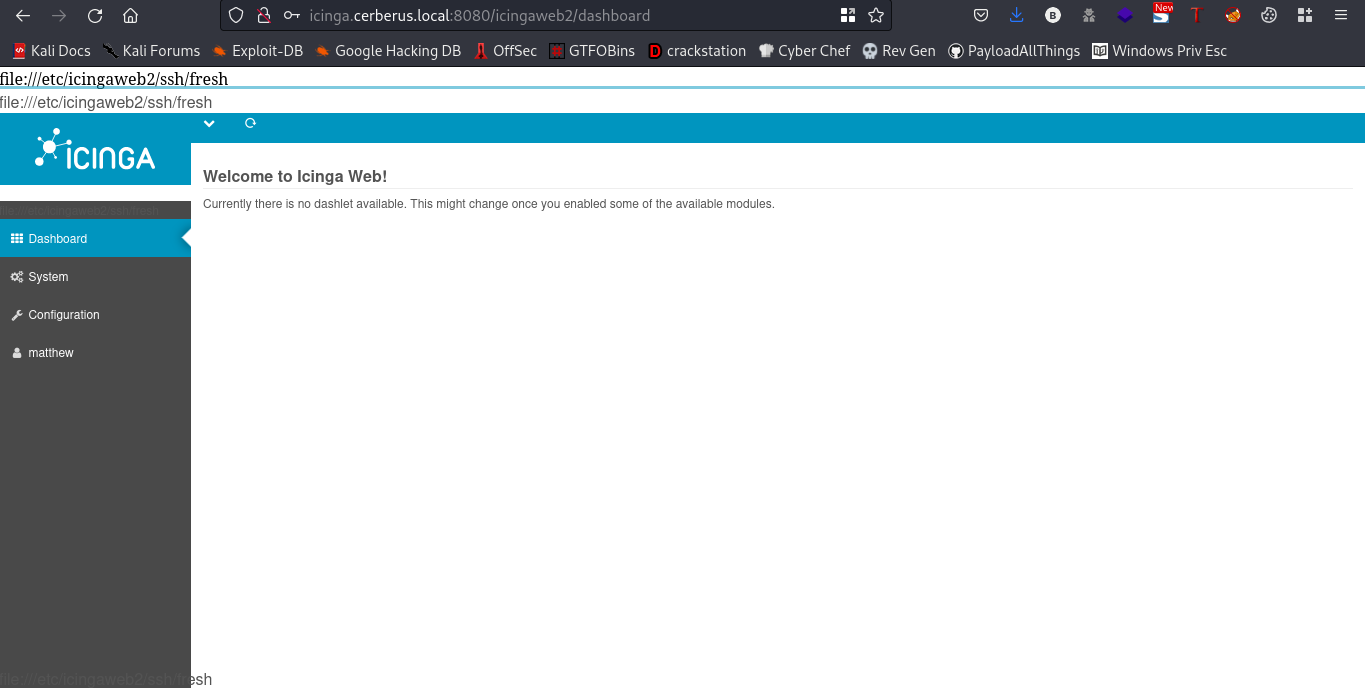Open the browser home page

tap(130, 16)
